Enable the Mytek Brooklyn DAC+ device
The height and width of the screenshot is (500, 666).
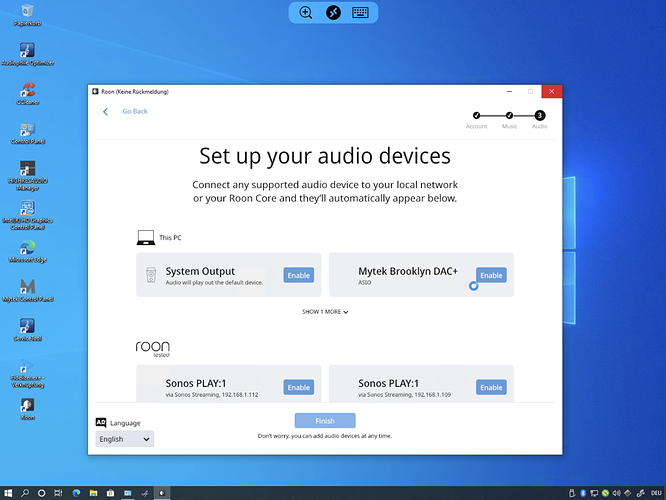tap(491, 275)
